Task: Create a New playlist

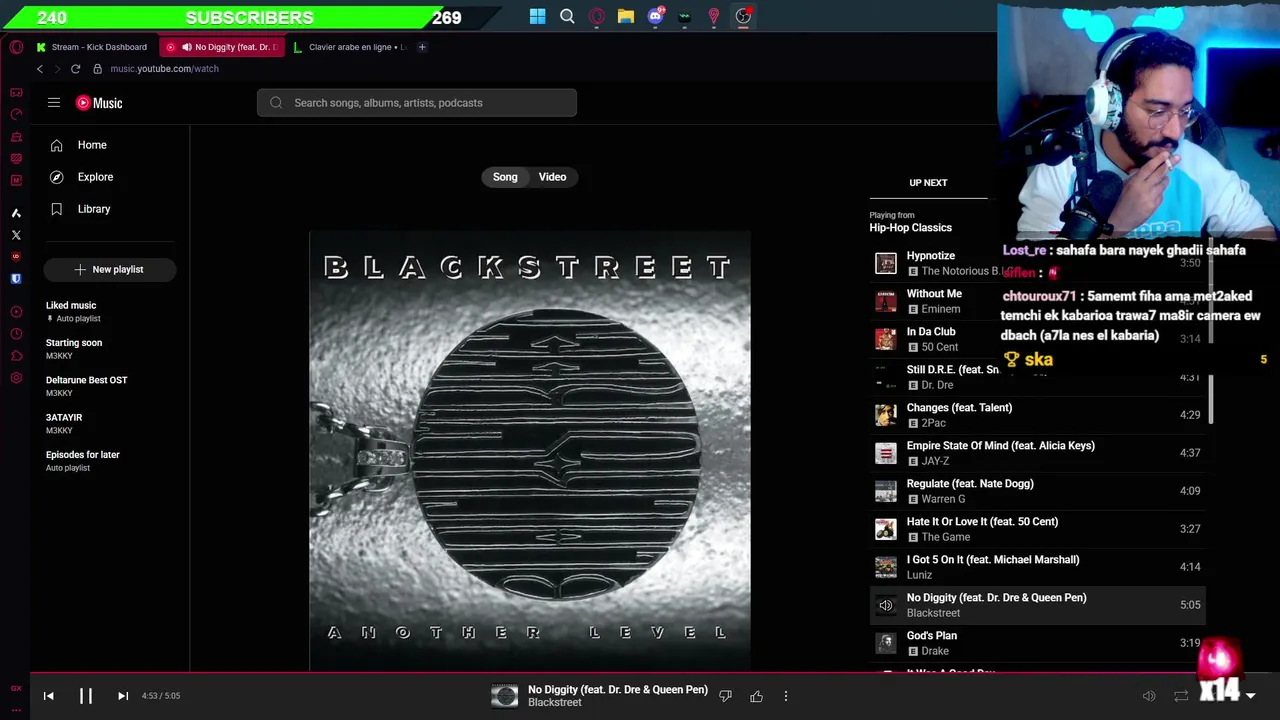Action: [110, 269]
